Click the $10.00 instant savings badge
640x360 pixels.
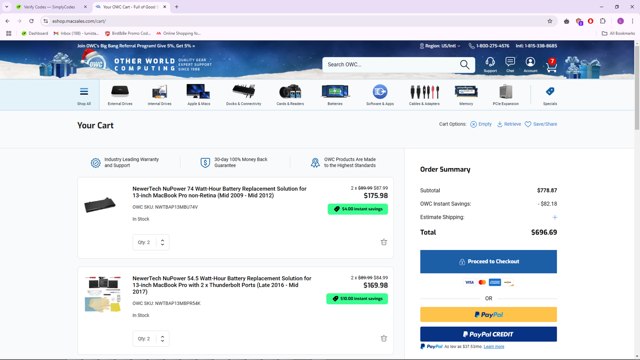point(357,299)
